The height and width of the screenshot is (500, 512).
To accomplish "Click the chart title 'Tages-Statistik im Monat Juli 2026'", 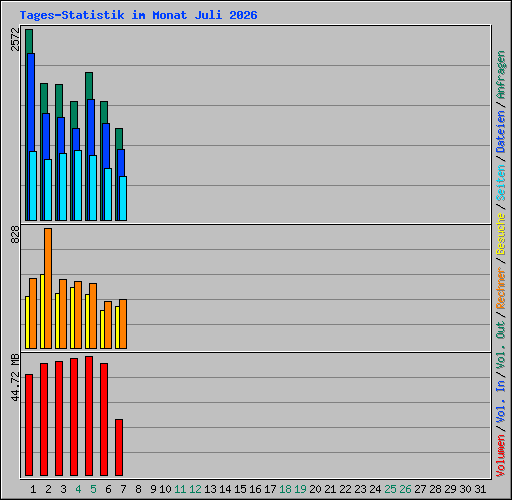I will coord(138,15).
